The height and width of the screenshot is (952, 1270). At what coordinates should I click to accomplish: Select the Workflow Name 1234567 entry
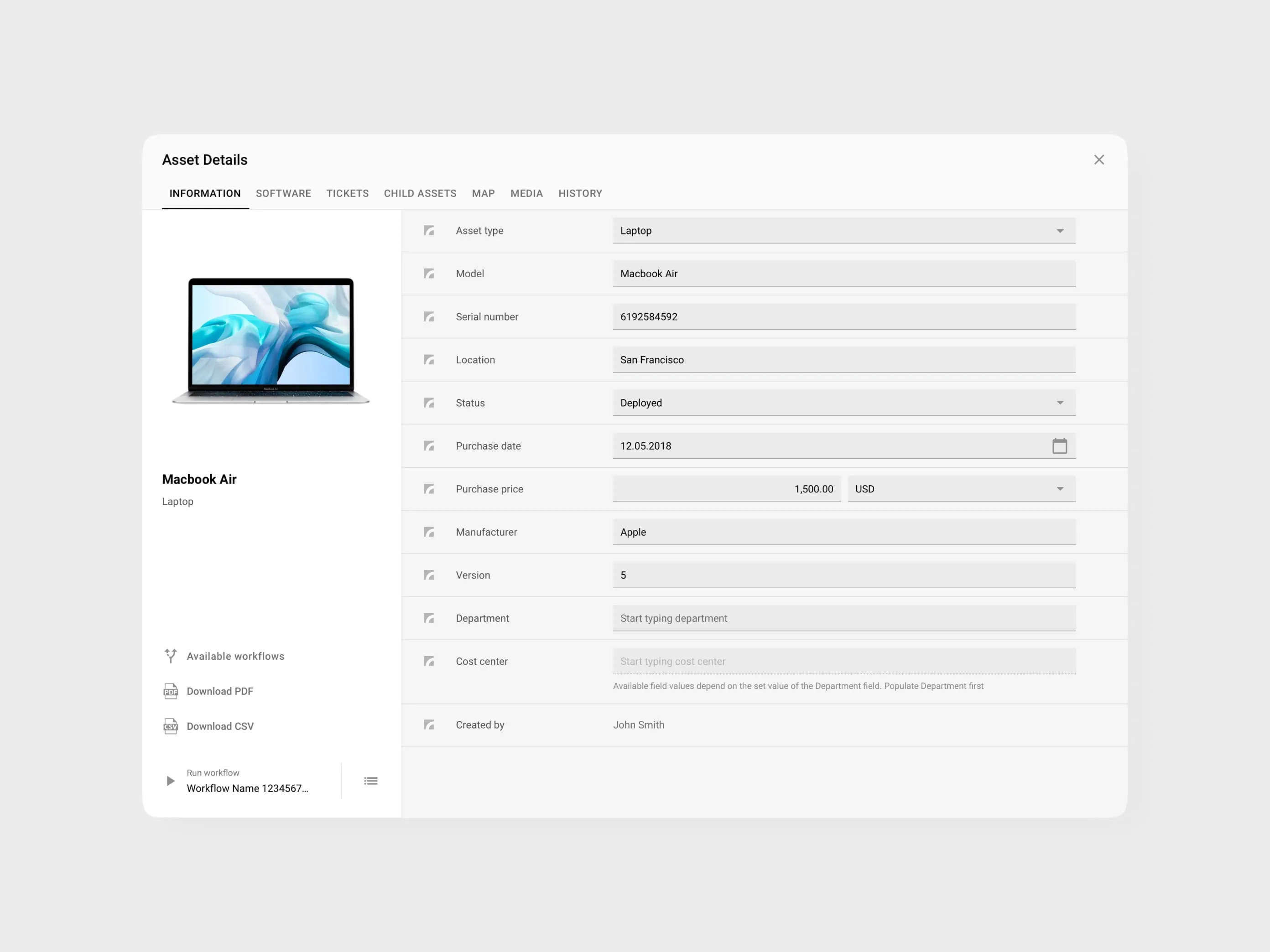pos(247,788)
